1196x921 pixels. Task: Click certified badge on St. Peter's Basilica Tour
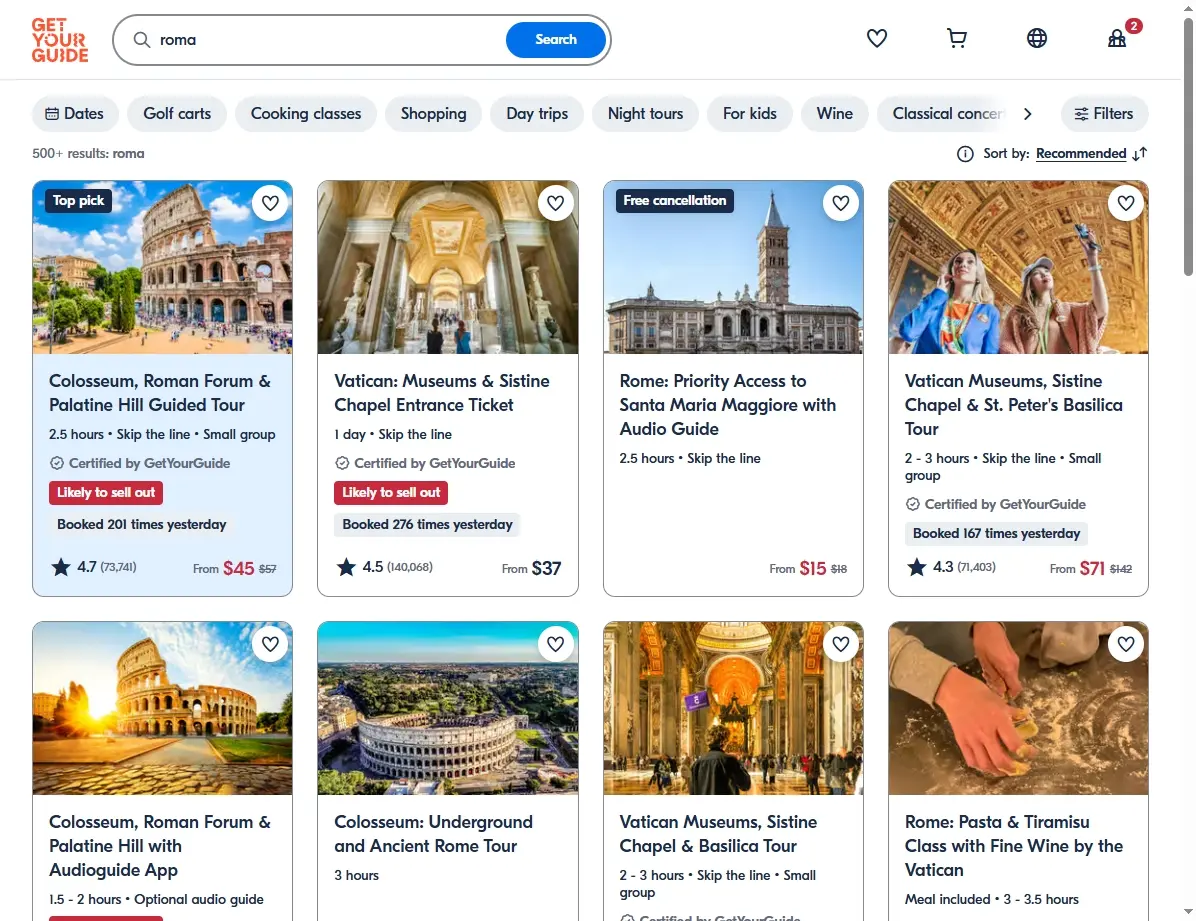(996, 504)
